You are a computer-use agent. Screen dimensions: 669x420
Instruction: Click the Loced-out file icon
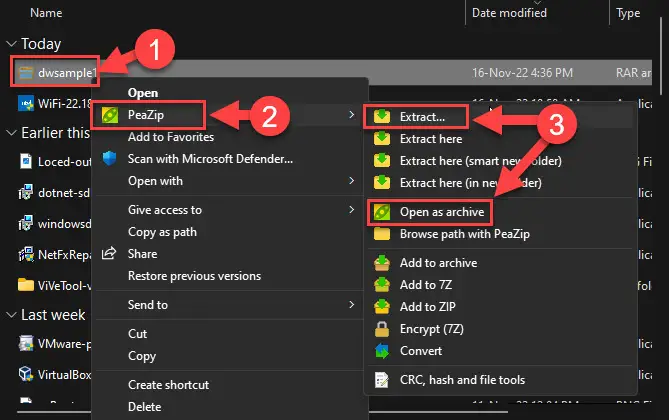(26, 161)
